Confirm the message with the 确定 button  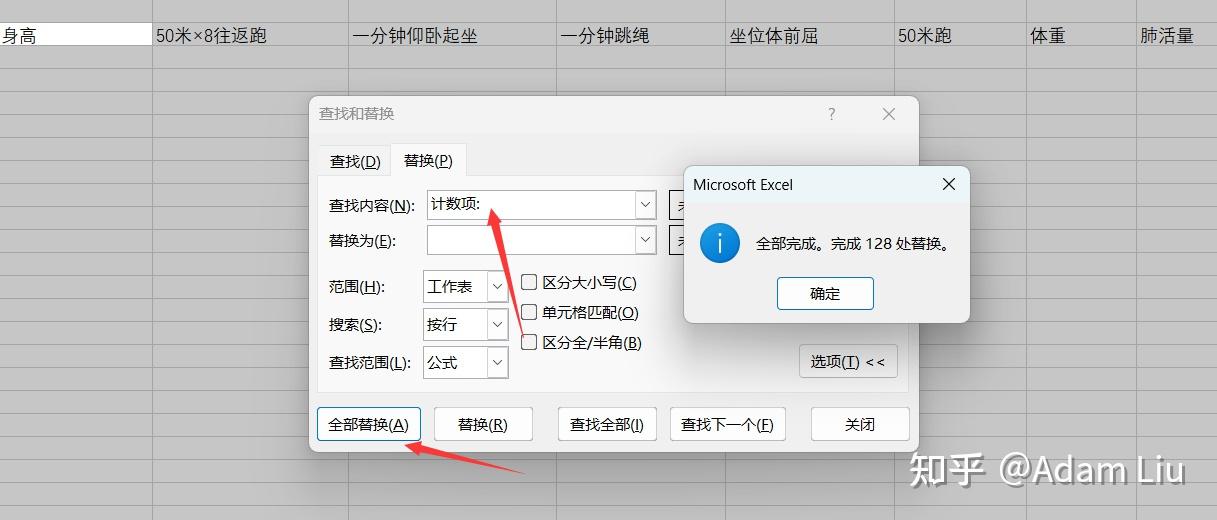(x=825, y=294)
